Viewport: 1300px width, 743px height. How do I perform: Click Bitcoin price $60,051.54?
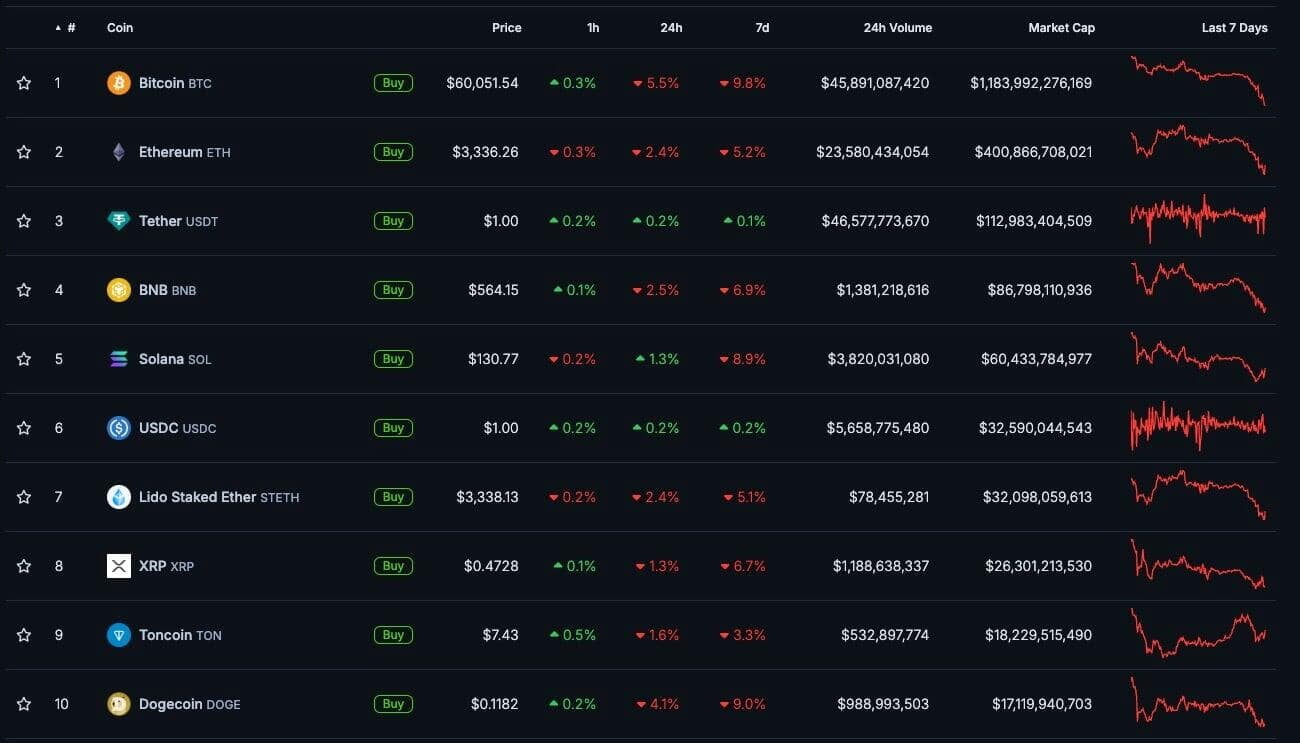pos(482,83)
